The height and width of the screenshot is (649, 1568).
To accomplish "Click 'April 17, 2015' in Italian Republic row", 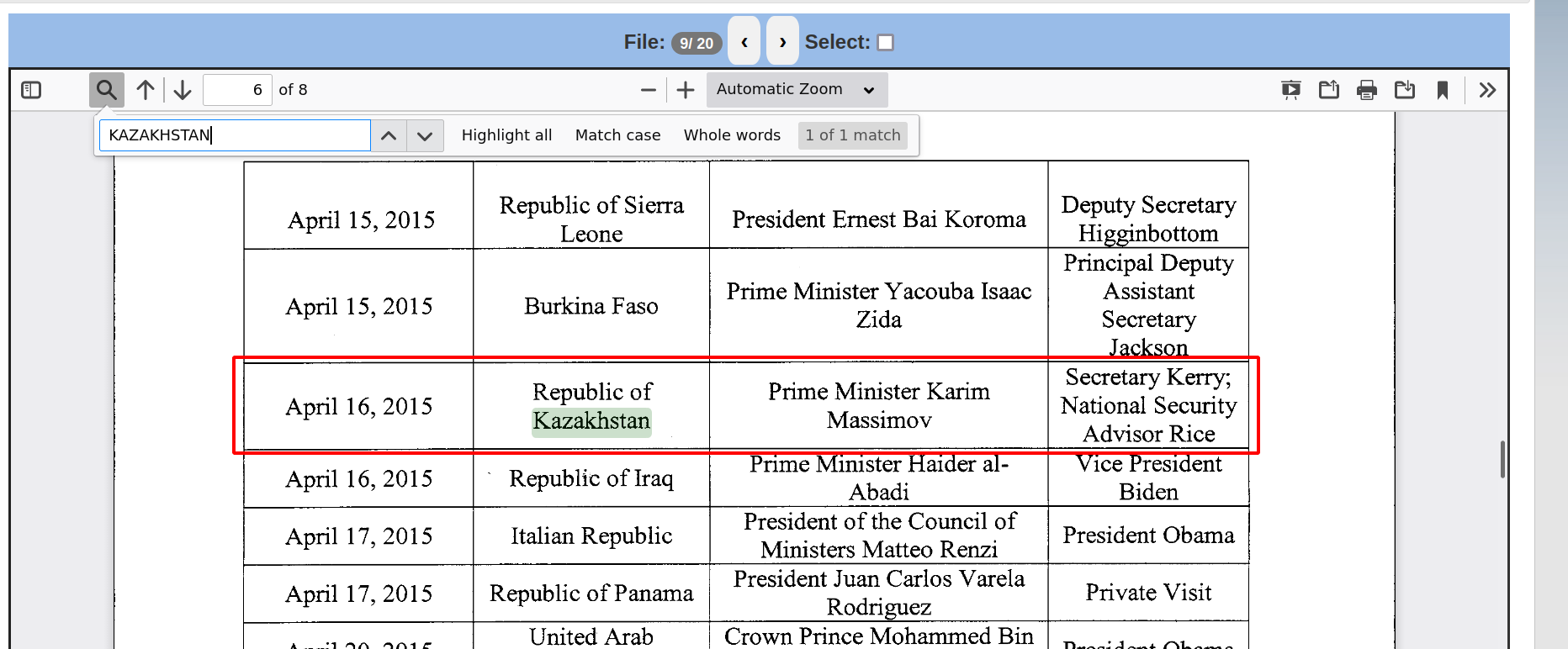I will click(x=359, y=536).
